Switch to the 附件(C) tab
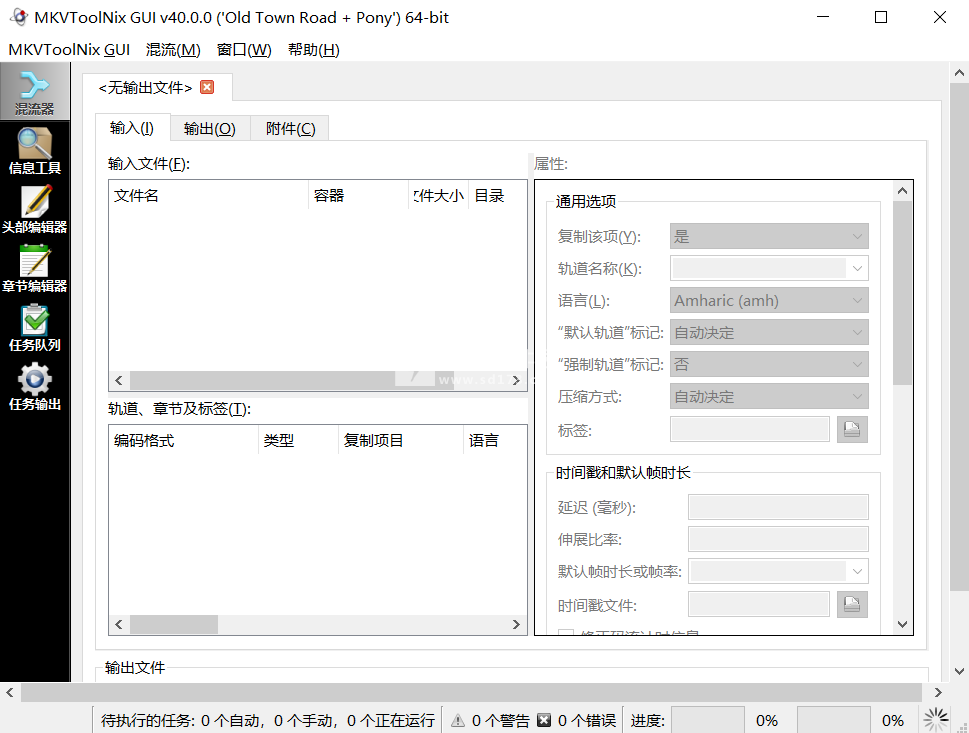 pos(290,129)
